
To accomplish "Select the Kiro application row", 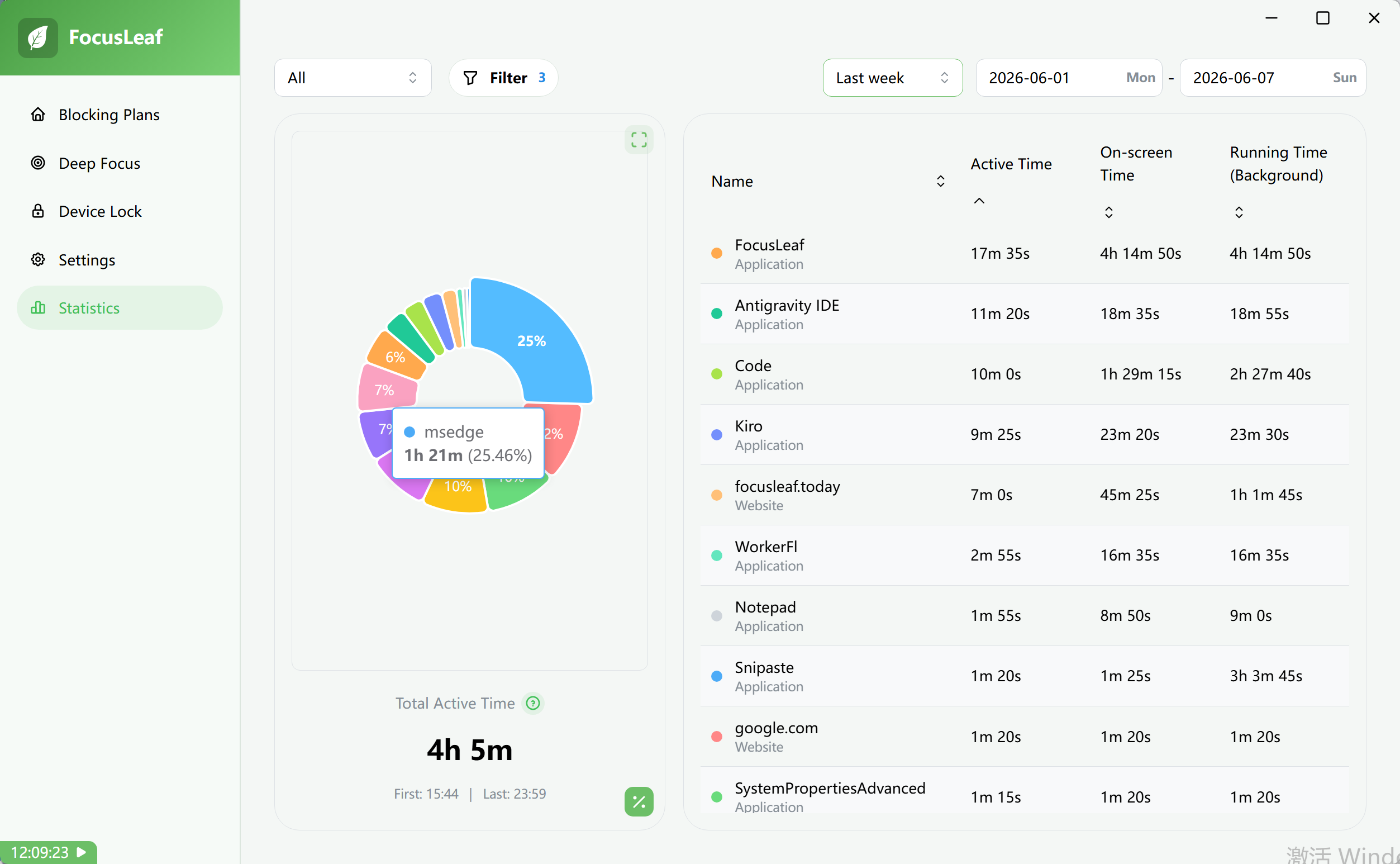I will click(1025, 435).
